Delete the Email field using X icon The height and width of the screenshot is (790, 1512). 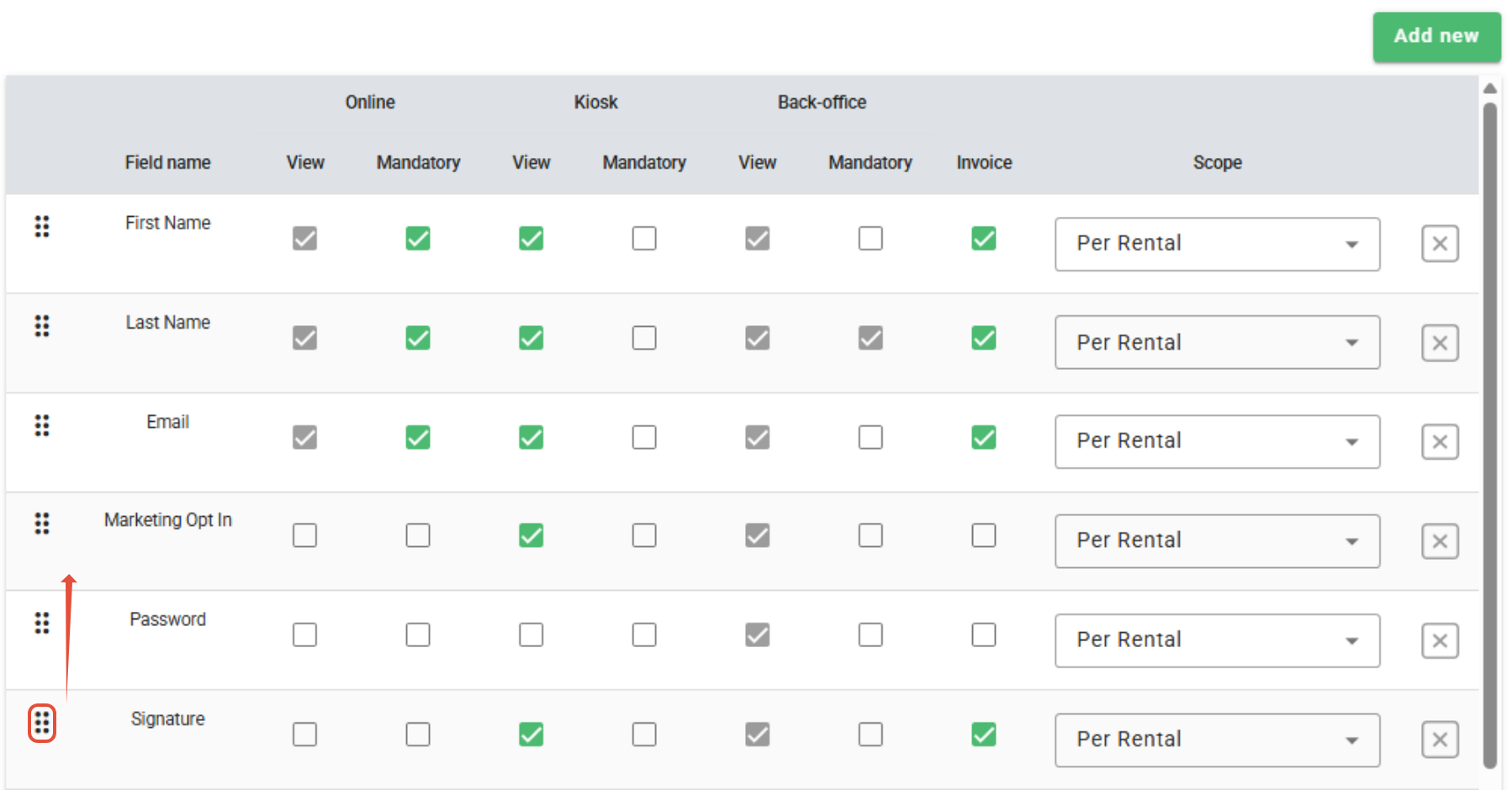[x=1440, y=442]
